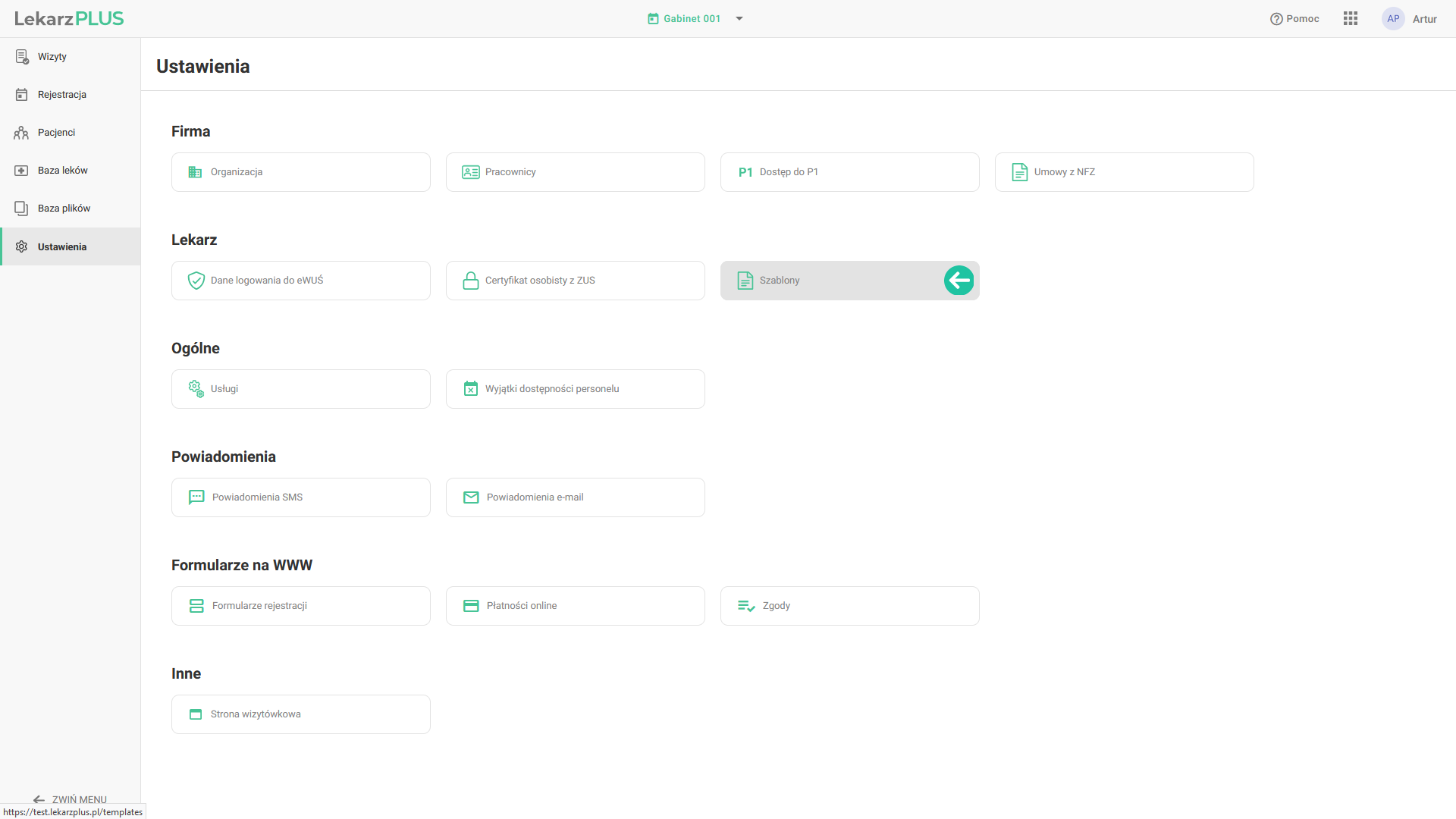Click the P1 icon in Dostęp do P1
1456x819 pixels.
[x=745, y=172]
